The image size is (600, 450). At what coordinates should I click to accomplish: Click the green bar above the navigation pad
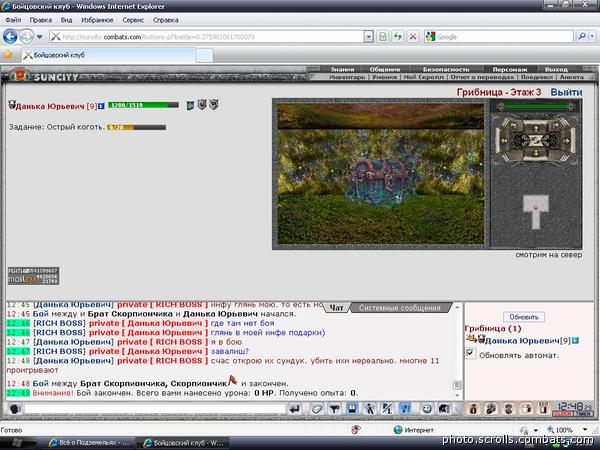pyautogui.click(x=536, y=107)
